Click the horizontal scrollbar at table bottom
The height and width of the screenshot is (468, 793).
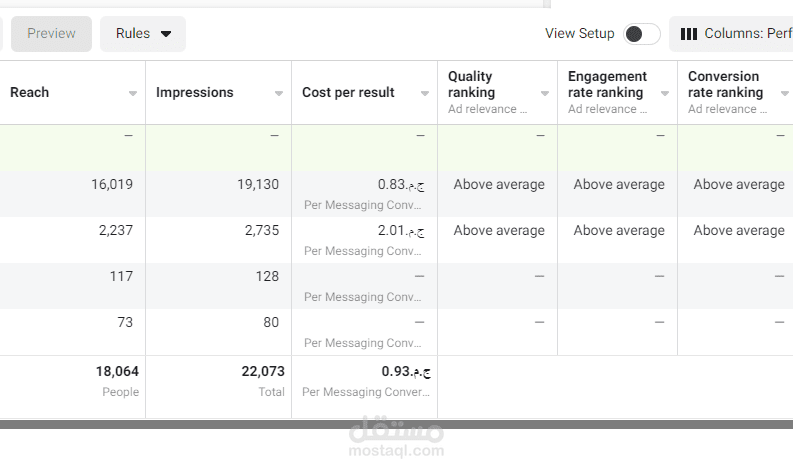click(x=396, y=424)
